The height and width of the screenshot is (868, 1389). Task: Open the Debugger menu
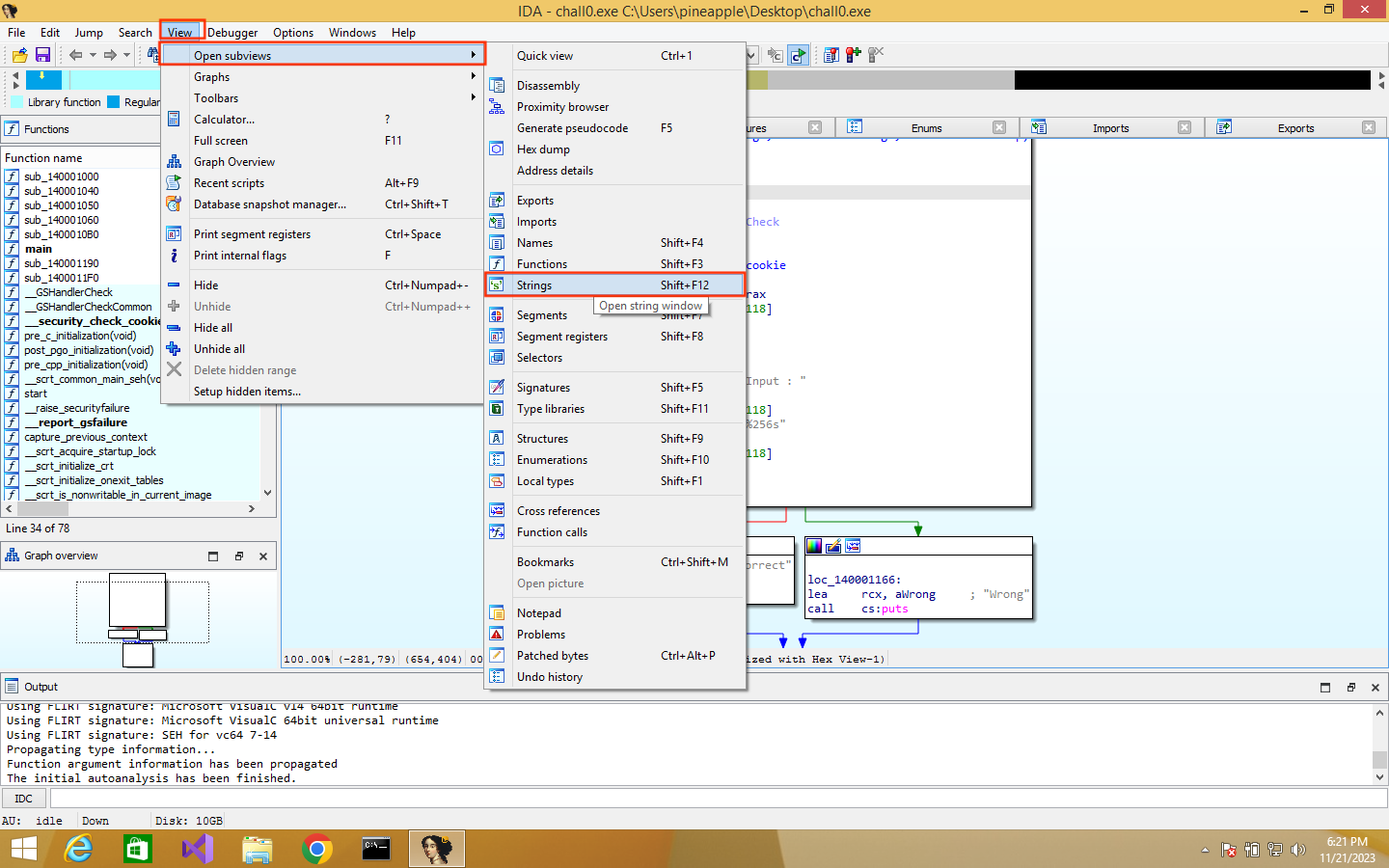coord(232,32)
